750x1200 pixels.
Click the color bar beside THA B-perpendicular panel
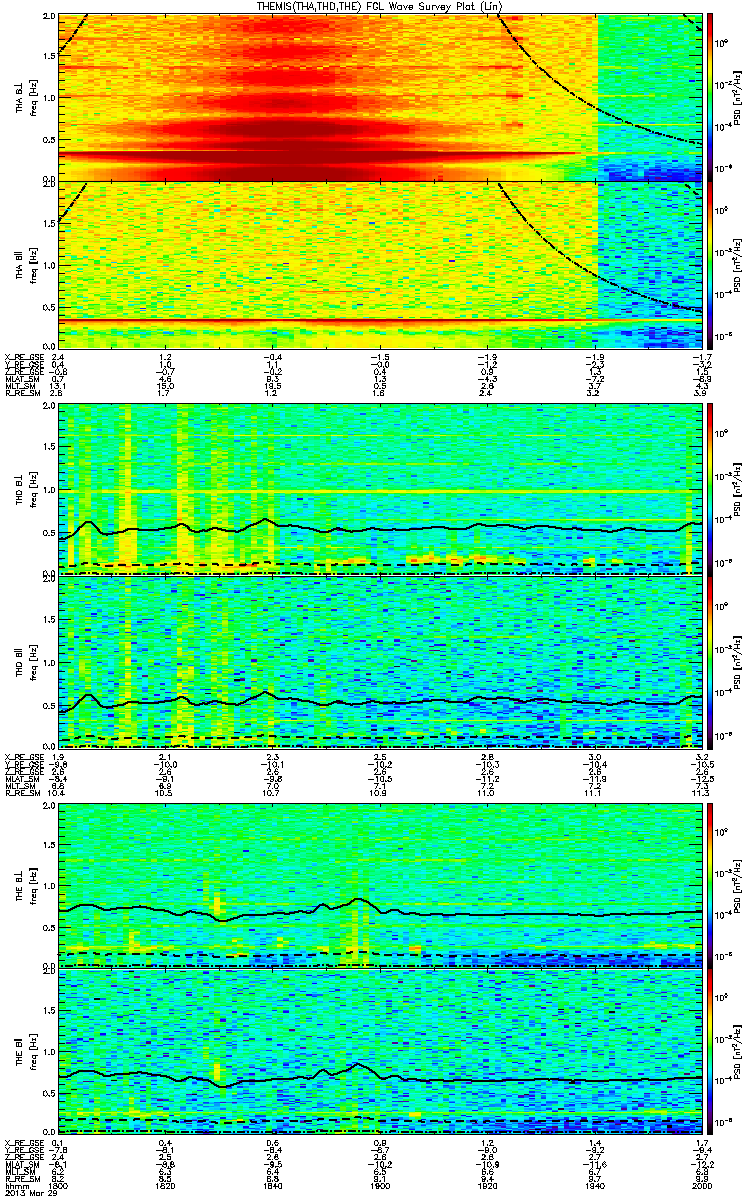[711, 96]
